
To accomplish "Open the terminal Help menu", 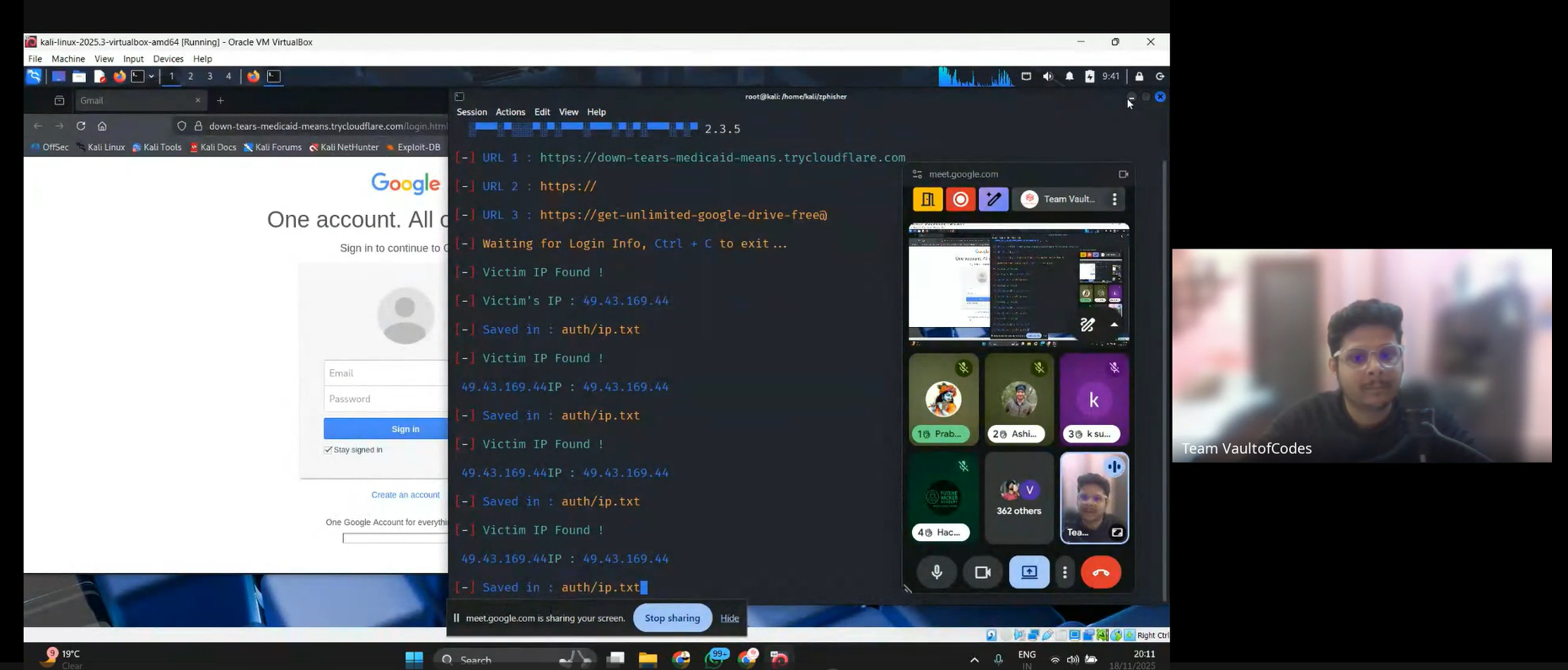I will (x=597, y=112).
